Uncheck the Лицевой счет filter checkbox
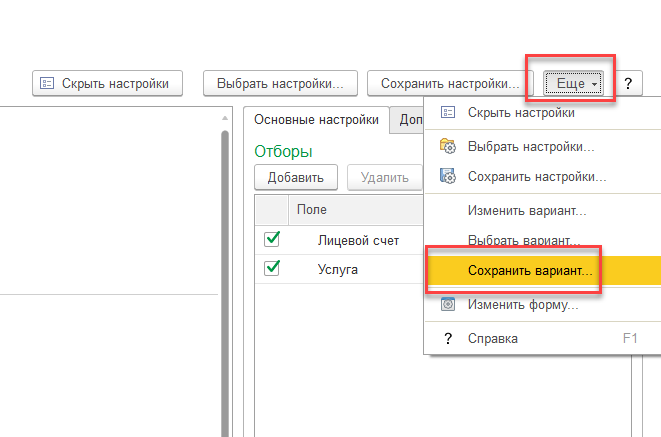This screenshot has width=661, height=437. [x=272, y=239]
